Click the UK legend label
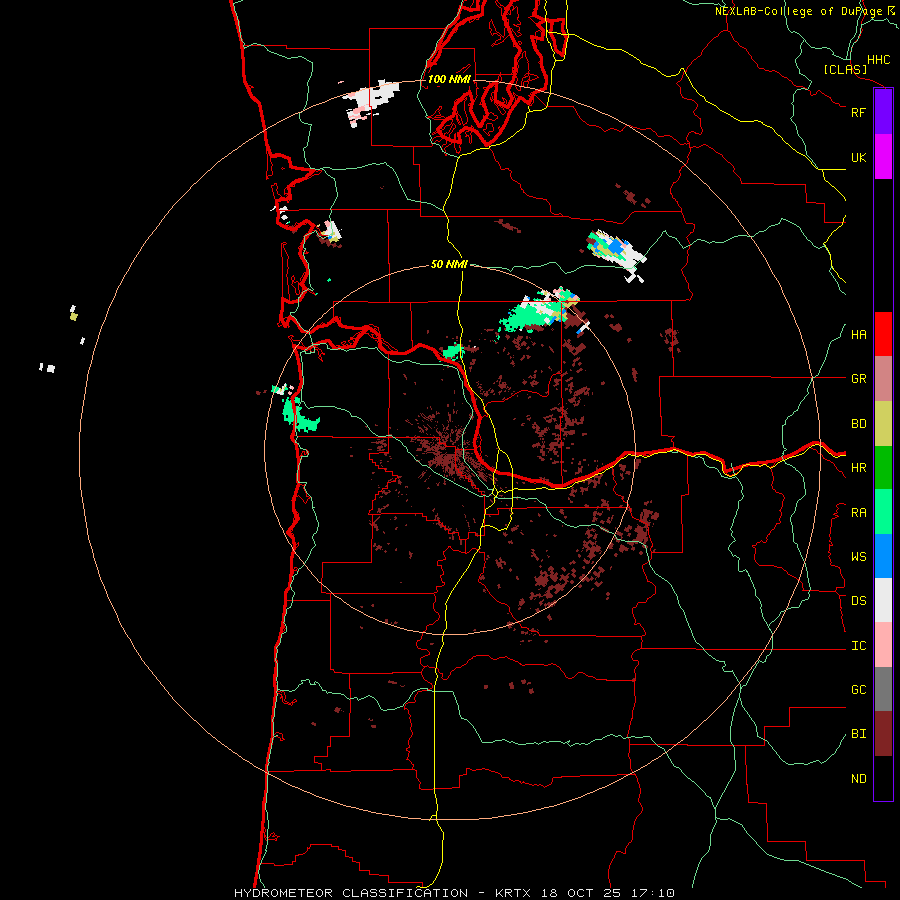Screen dimensions: 900x900 [x=859, y=157]
